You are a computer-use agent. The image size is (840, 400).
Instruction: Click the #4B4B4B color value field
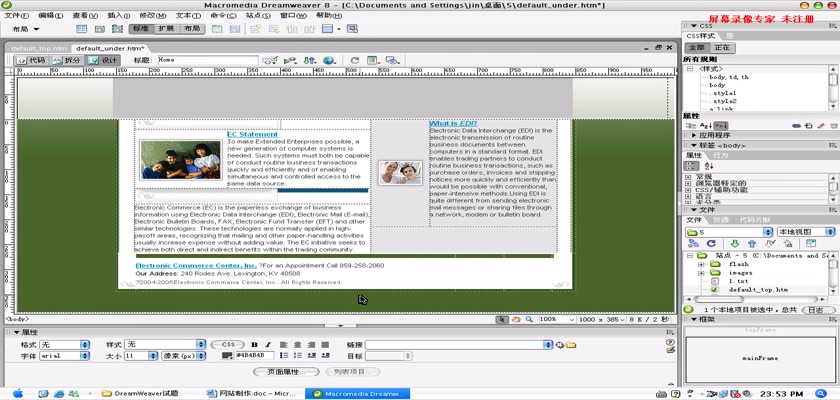(x=253, y=356)
